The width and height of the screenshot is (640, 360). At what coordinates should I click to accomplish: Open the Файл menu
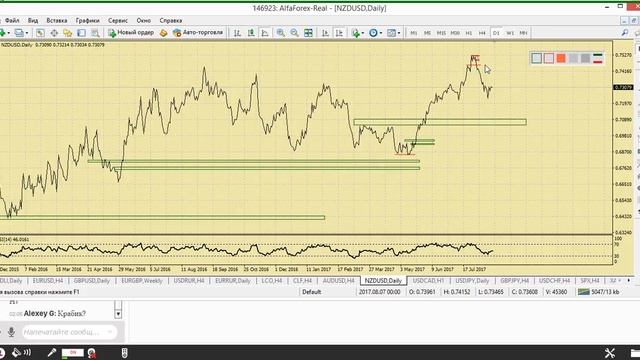coord(12,20)
